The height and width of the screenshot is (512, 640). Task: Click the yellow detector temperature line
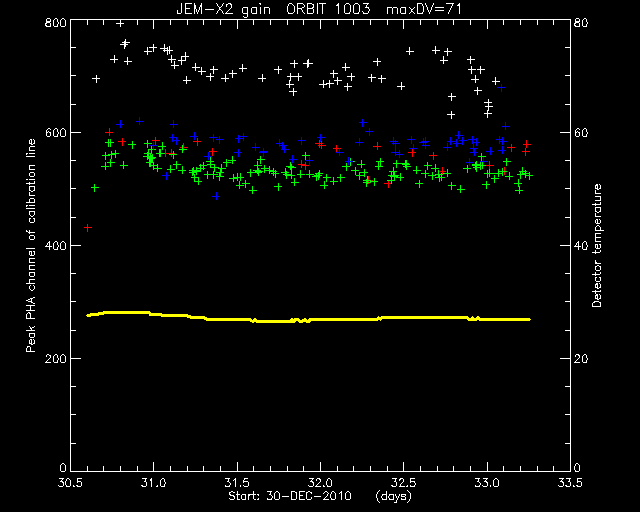pyautogui.click(x=309, y=317)
